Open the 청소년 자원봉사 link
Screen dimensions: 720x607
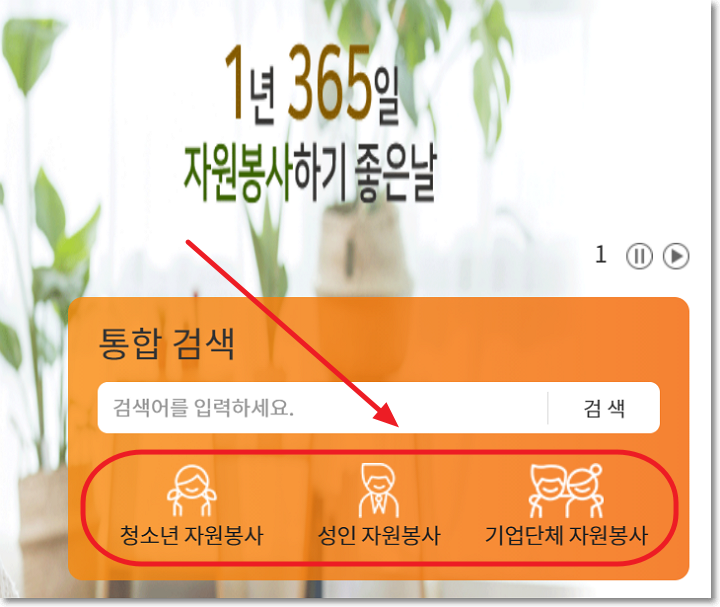tap(191, 535)
